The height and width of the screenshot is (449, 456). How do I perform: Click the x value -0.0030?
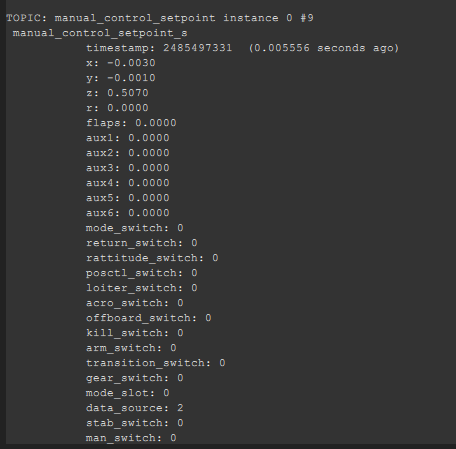131,63
